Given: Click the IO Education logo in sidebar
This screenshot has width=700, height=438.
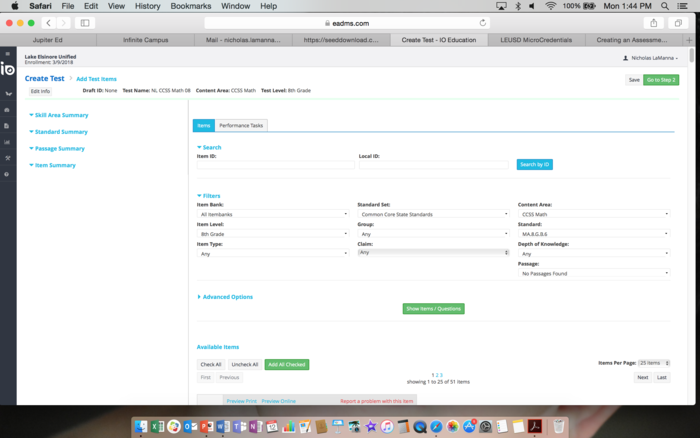Looking at the screenshot, I should click(x=8, y=71).
